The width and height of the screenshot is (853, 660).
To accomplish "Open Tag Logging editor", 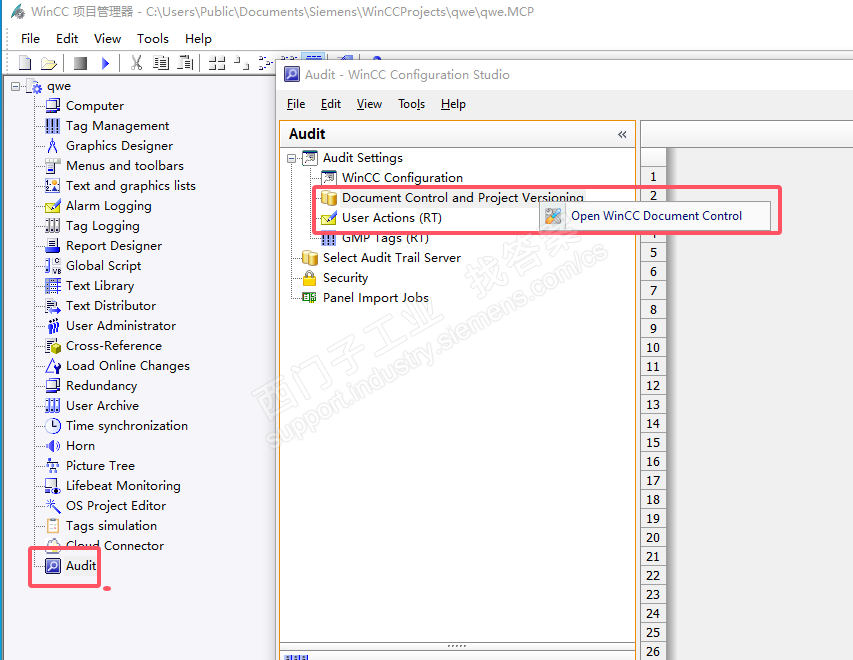I will tap(103, 226).
